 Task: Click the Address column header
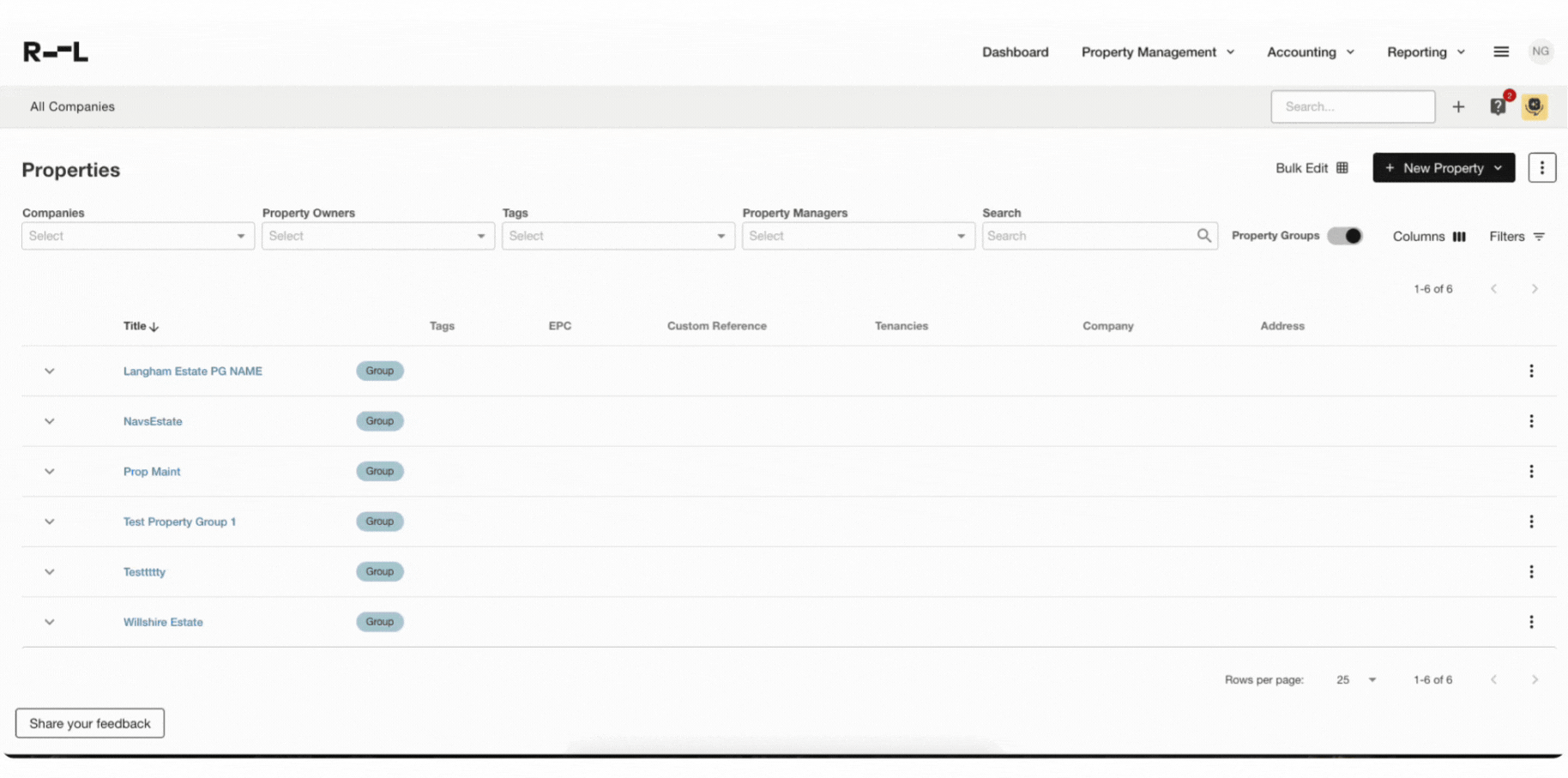pos(1282,326)
